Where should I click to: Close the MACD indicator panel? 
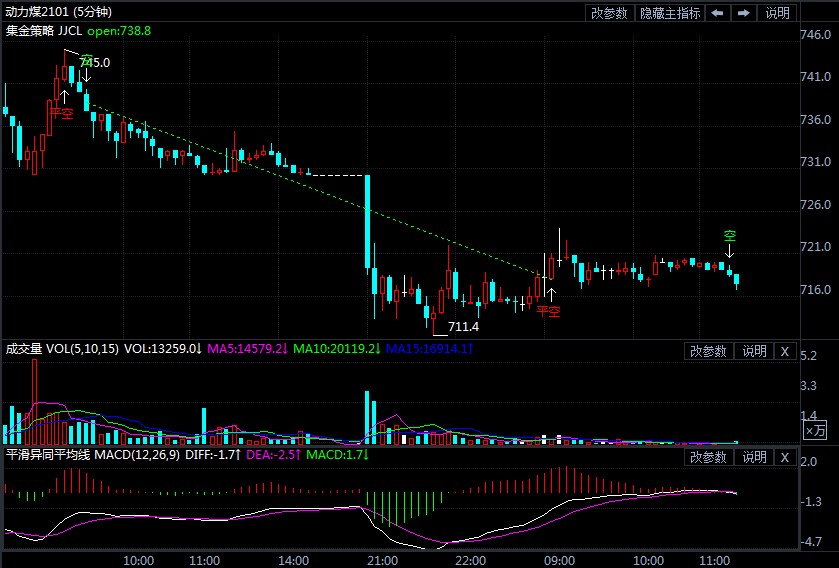point(785,457)
